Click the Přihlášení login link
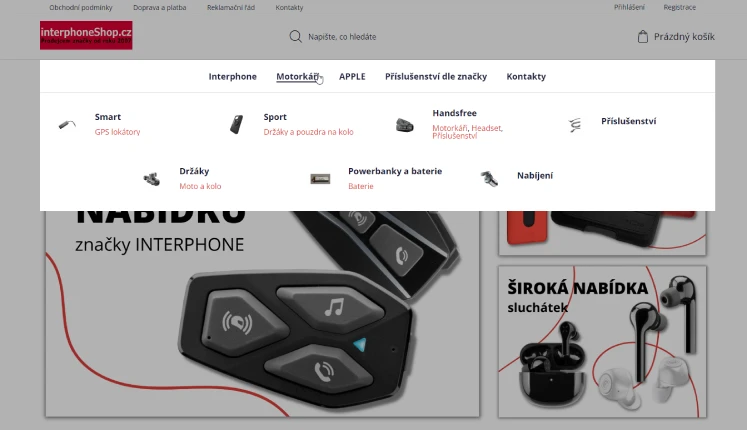The image size is (747, 430). 629,7
